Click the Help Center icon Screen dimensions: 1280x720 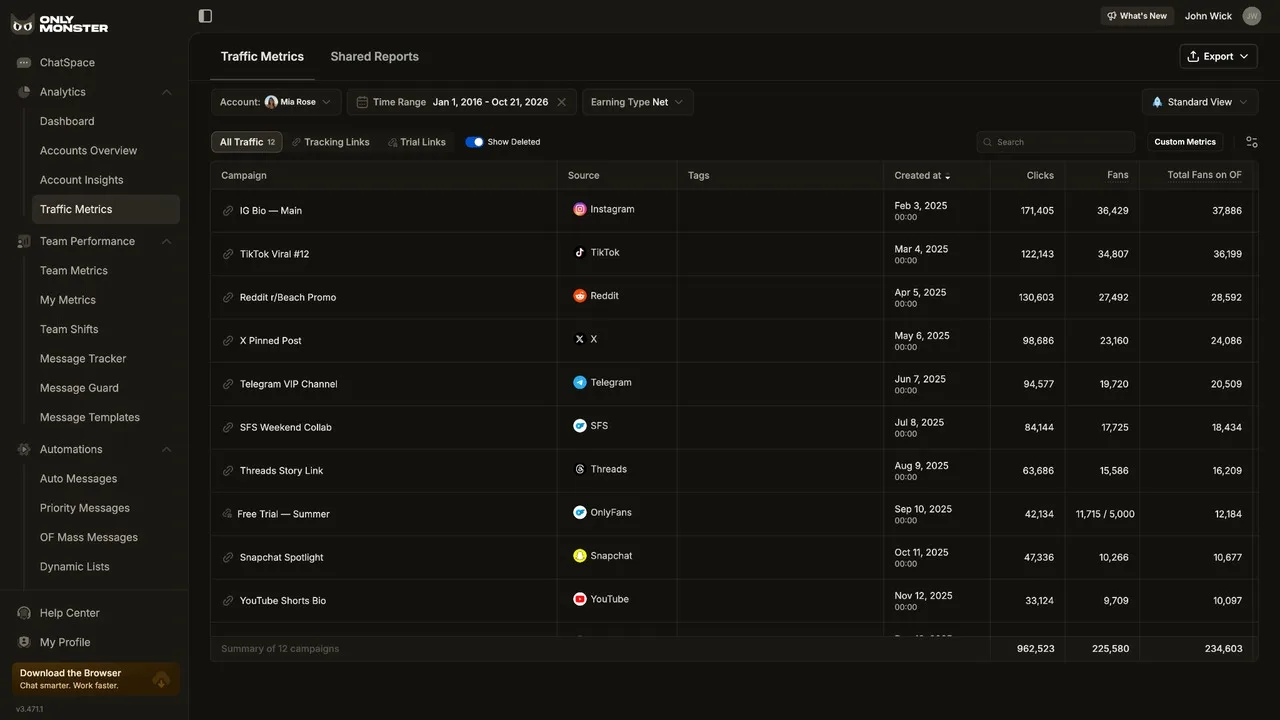(x=24, y=613)
